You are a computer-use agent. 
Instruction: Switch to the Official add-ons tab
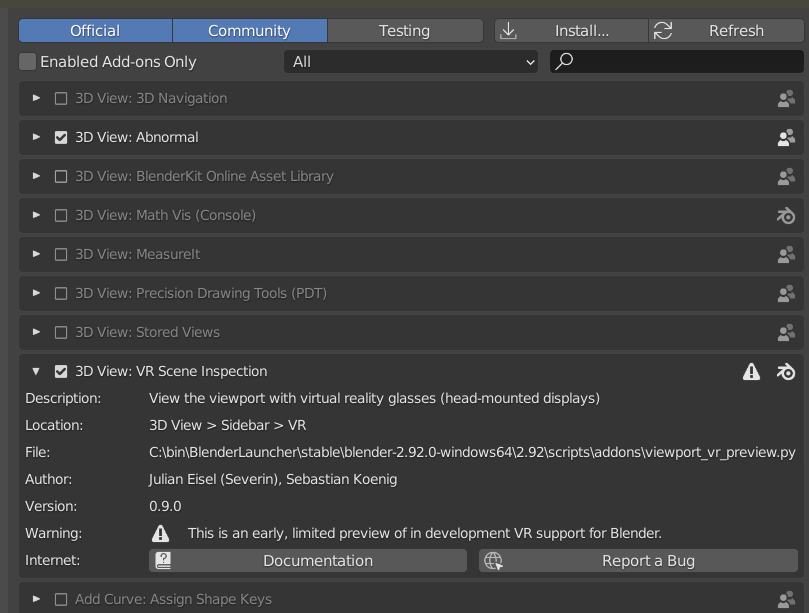click(x=95, y=30)
